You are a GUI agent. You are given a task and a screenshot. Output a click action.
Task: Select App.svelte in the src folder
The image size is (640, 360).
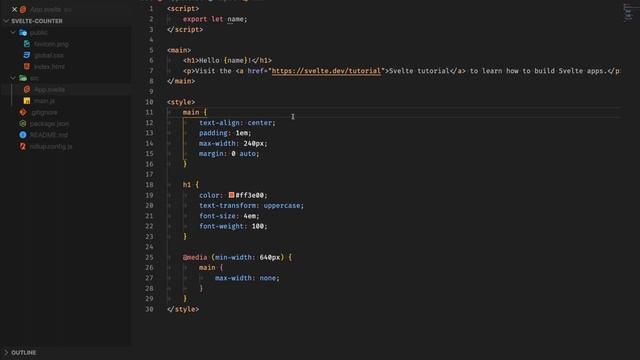49,89
